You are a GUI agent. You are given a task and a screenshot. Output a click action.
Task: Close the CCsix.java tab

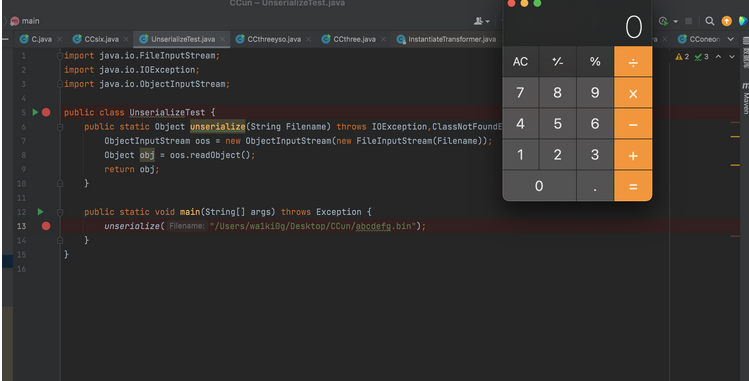tap(126, 39)
